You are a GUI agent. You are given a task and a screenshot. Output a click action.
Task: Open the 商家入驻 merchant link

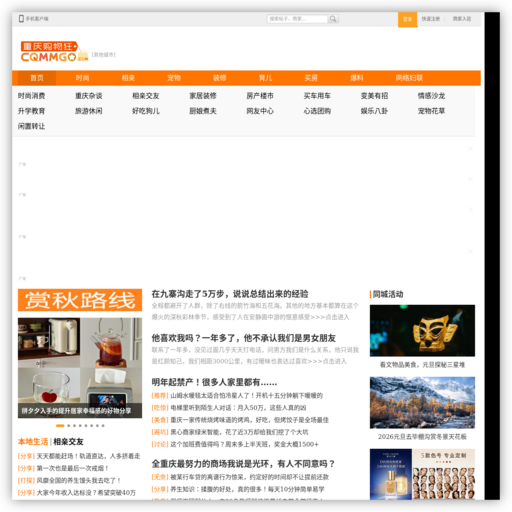(462, 19)
